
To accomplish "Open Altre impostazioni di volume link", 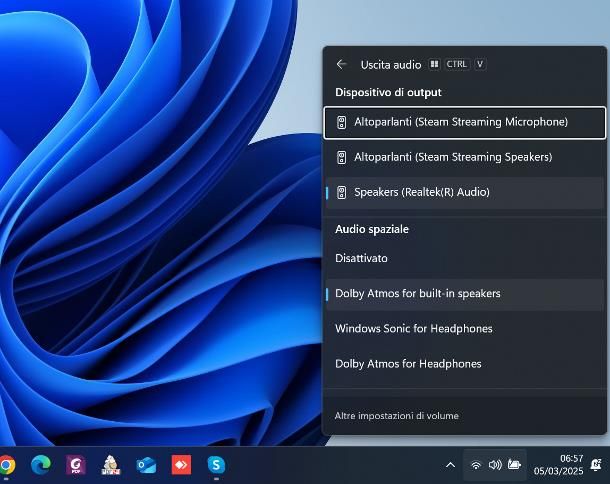I will 396,416.
